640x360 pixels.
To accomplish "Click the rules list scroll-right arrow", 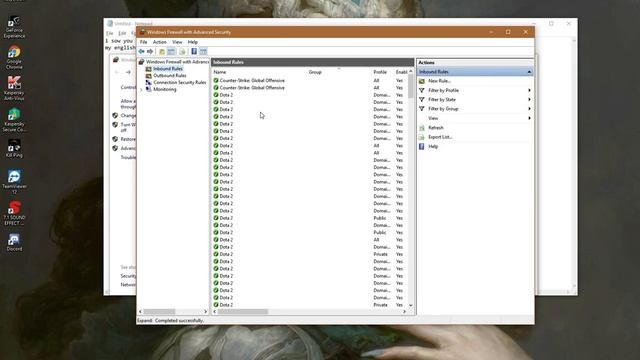I will point(404,312).
